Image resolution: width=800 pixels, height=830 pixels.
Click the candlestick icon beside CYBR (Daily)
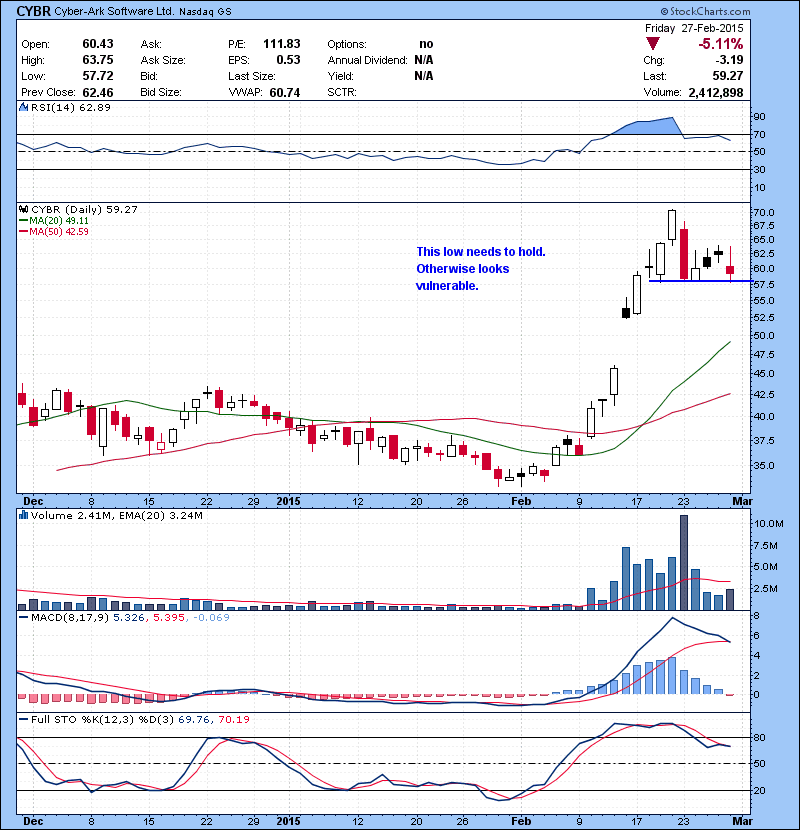[23, 210]
